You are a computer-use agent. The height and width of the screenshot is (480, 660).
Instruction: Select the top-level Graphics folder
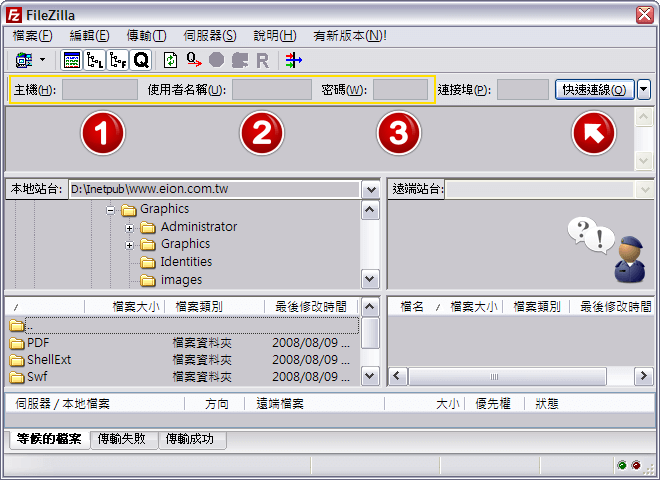pos(165,209)
